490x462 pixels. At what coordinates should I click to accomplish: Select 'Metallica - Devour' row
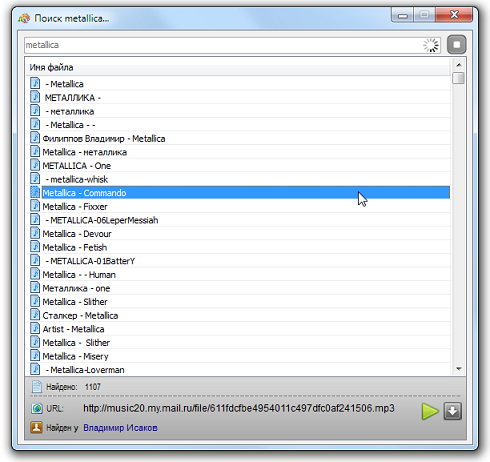point(238,234)
